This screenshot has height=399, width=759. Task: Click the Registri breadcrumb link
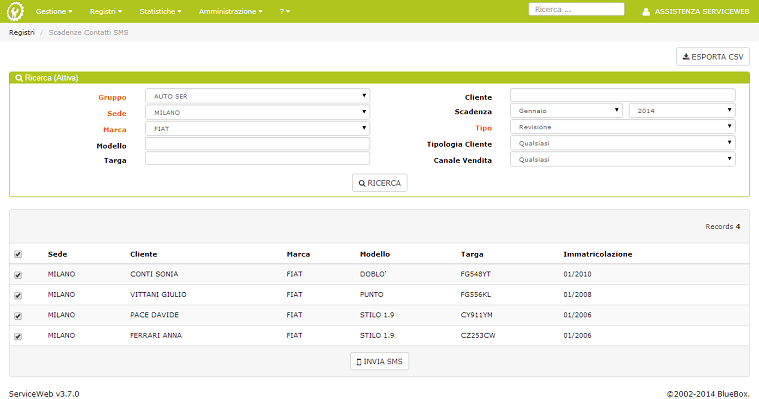22,32
